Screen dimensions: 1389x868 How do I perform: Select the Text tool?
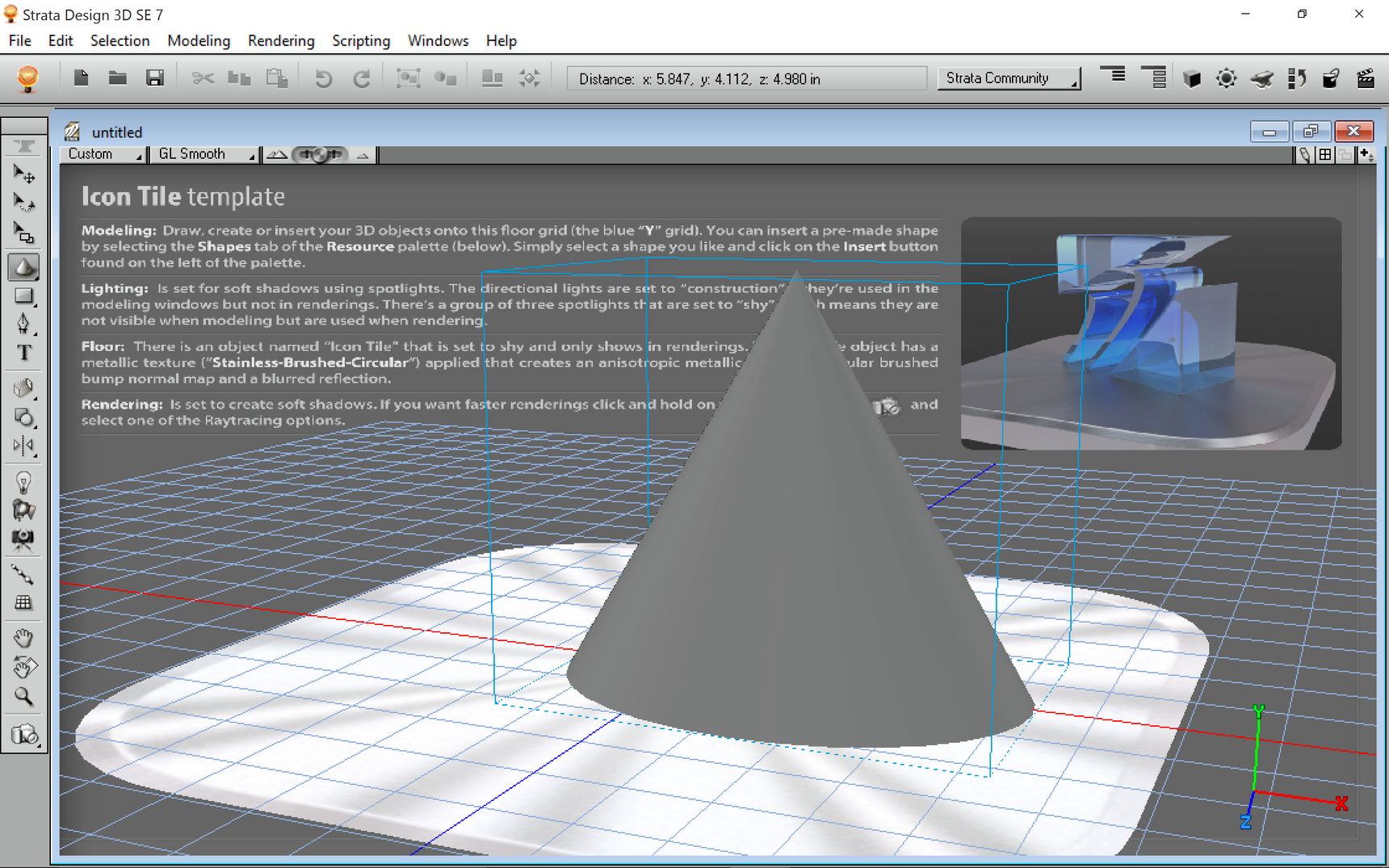[x=24, y=353]
